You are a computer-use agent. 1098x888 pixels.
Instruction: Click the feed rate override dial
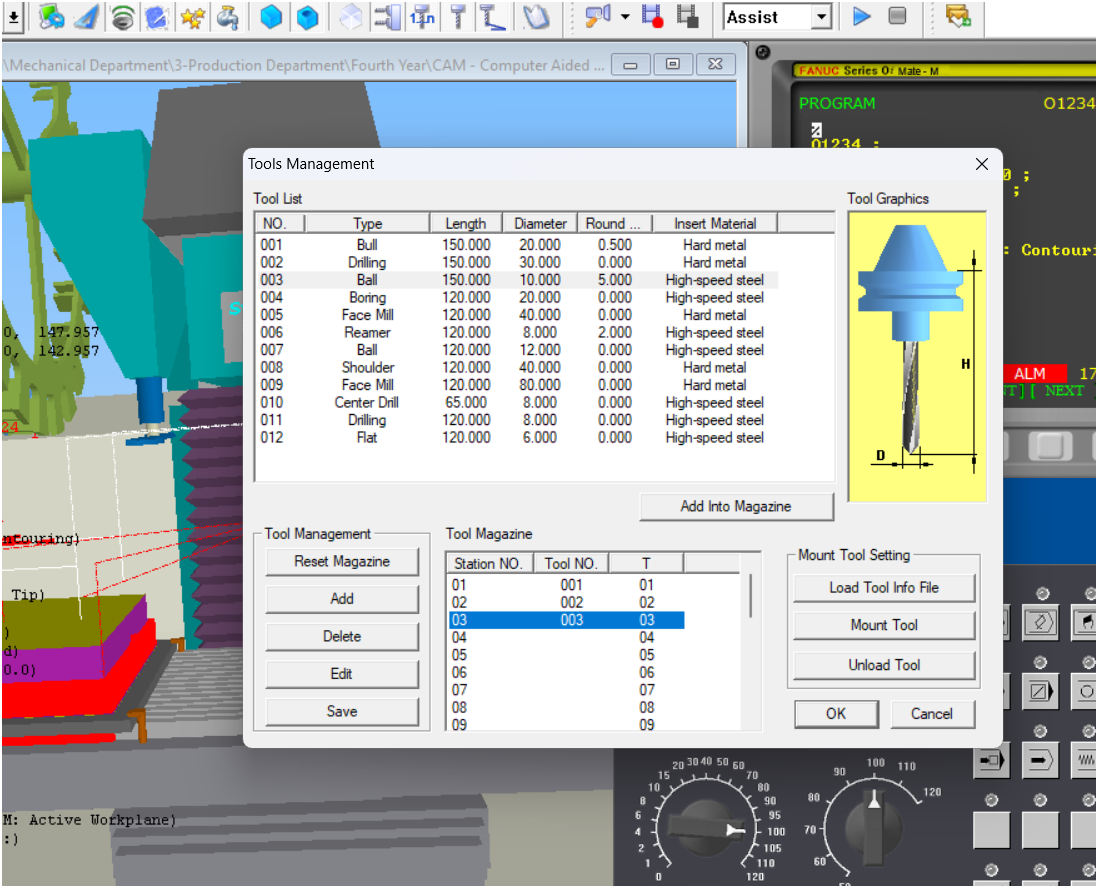click(x=708, y=826)
